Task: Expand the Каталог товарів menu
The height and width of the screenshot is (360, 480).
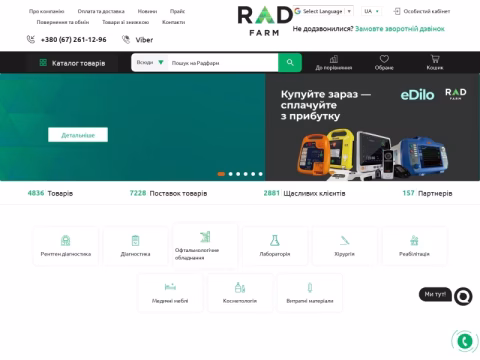Action: [x=72, y=63]
